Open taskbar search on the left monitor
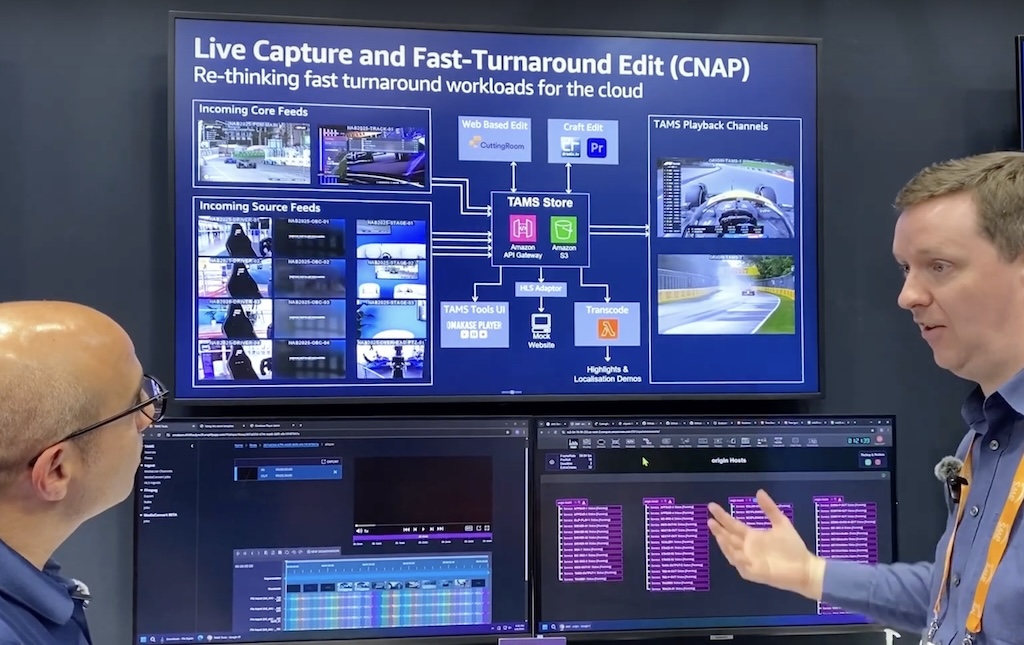Screen dimensions: 1024x645 (x=153, y=639)
